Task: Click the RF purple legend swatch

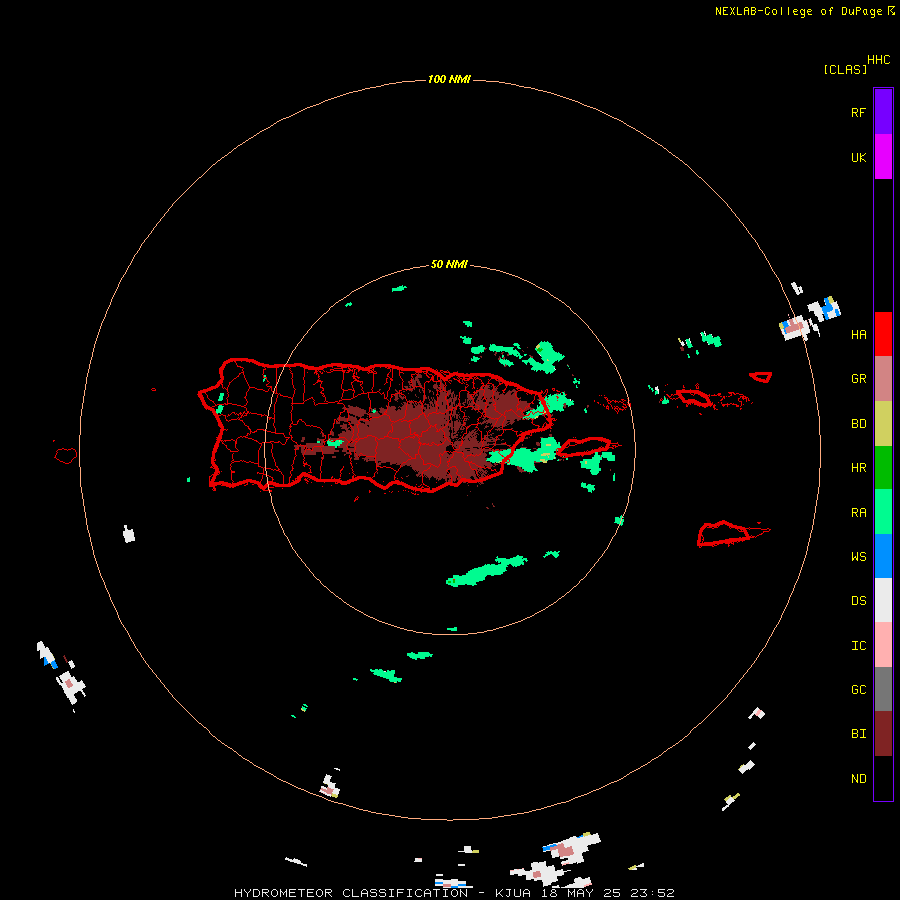Action: coord(883,112)
